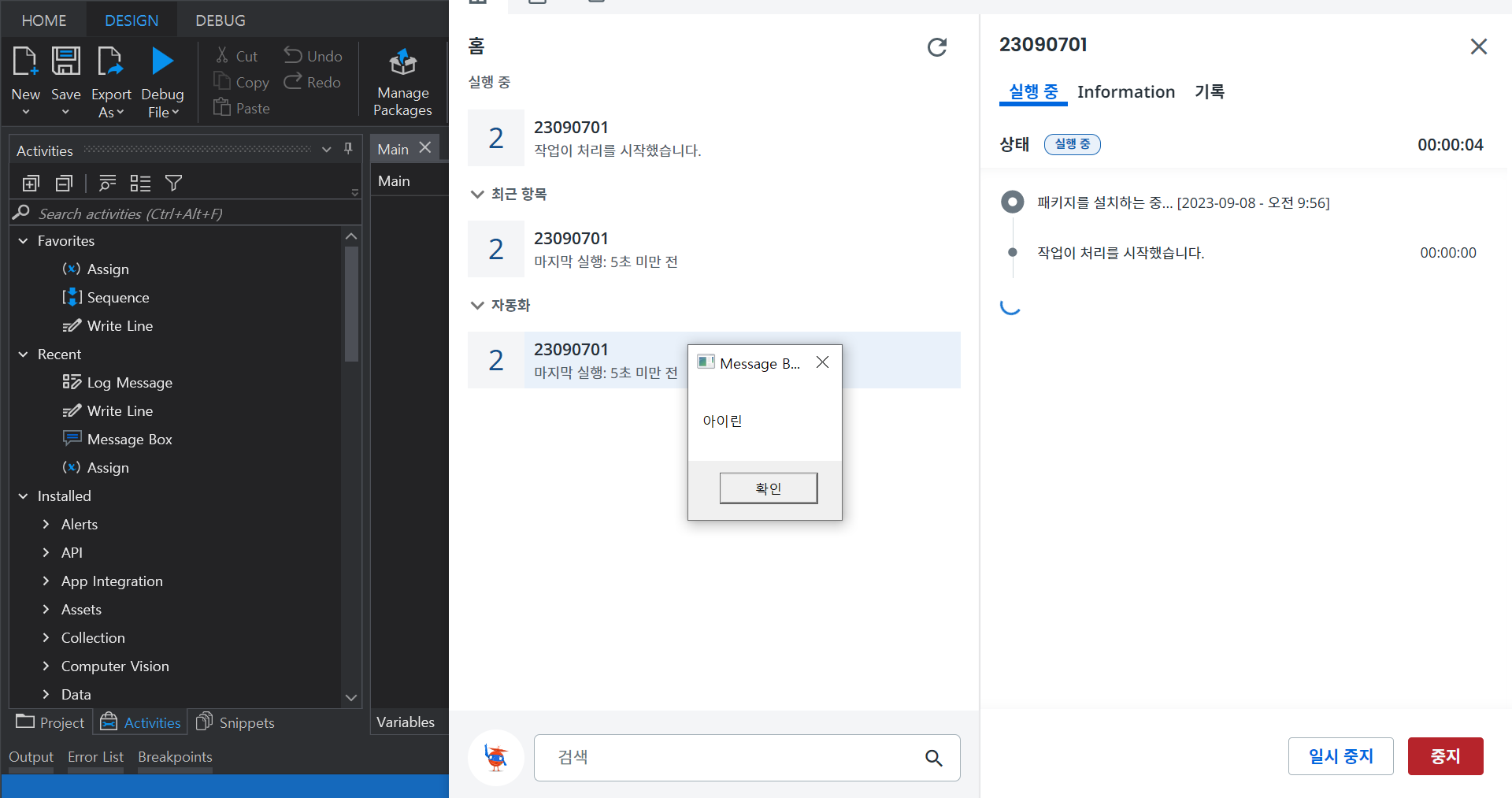Screen dimensions: 1512x798
Task: Expand the Data category
Action: coord(46,695)
